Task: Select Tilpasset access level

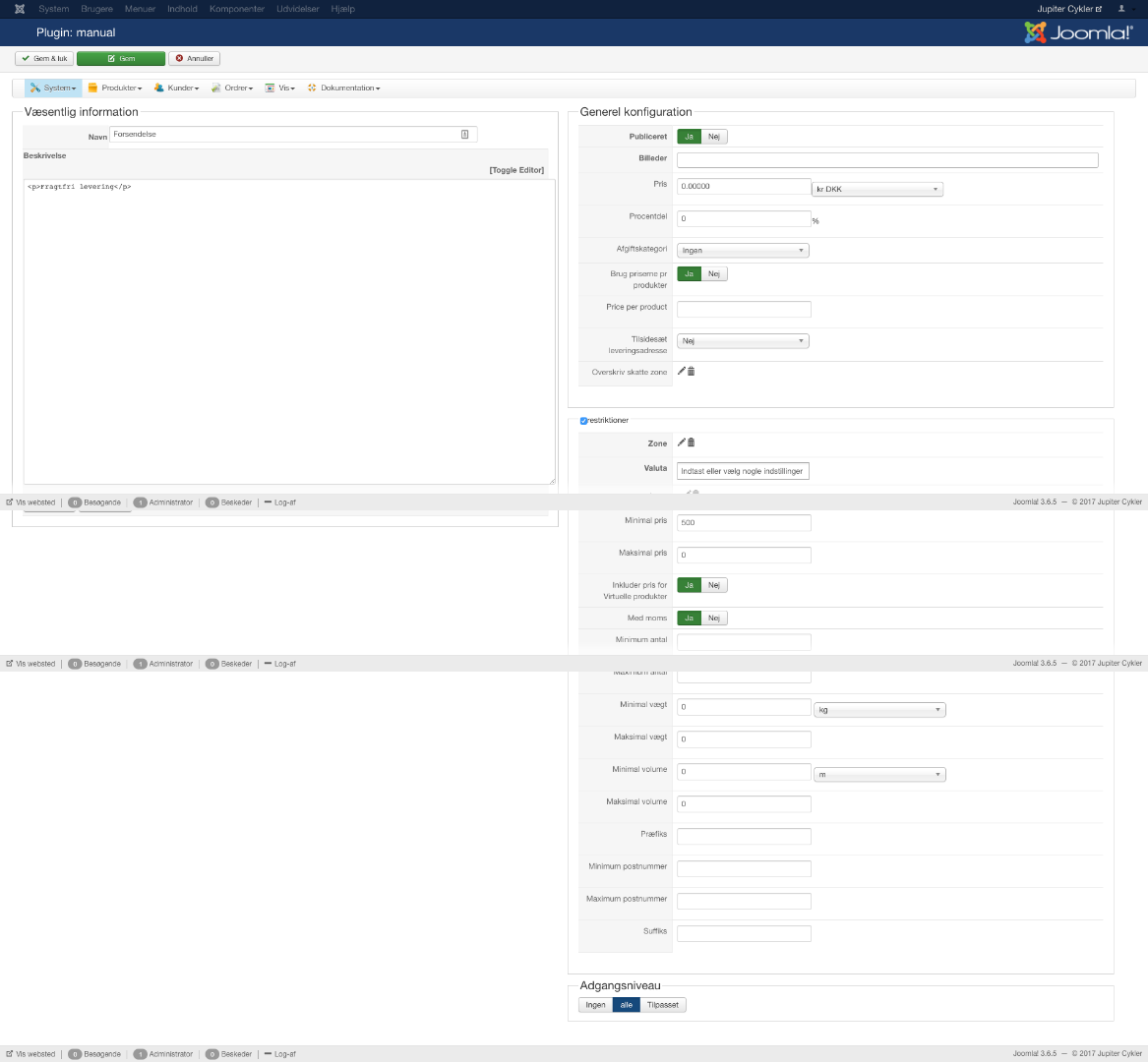Action: click(663, 1005)
